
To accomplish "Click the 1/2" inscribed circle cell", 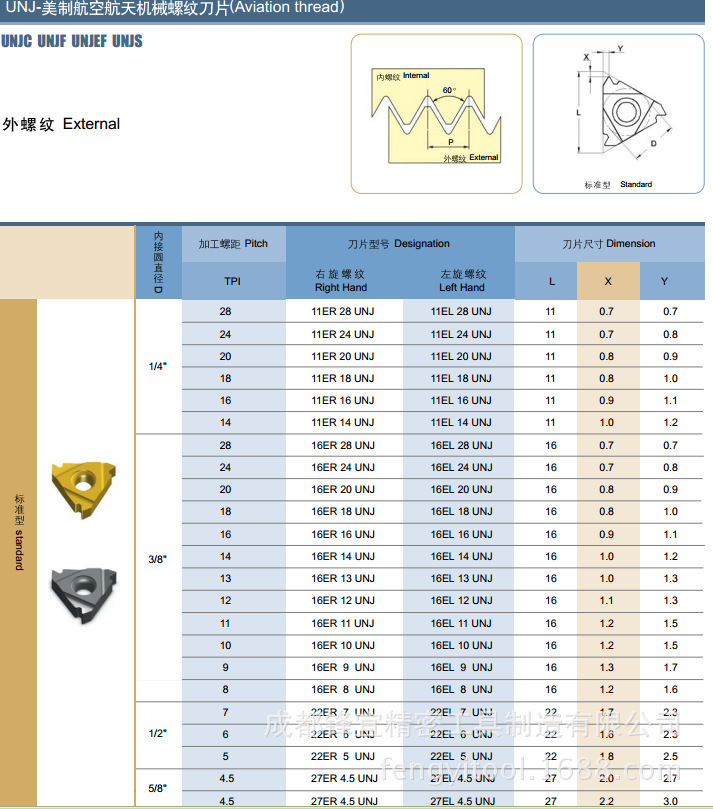I will [158, 733].
